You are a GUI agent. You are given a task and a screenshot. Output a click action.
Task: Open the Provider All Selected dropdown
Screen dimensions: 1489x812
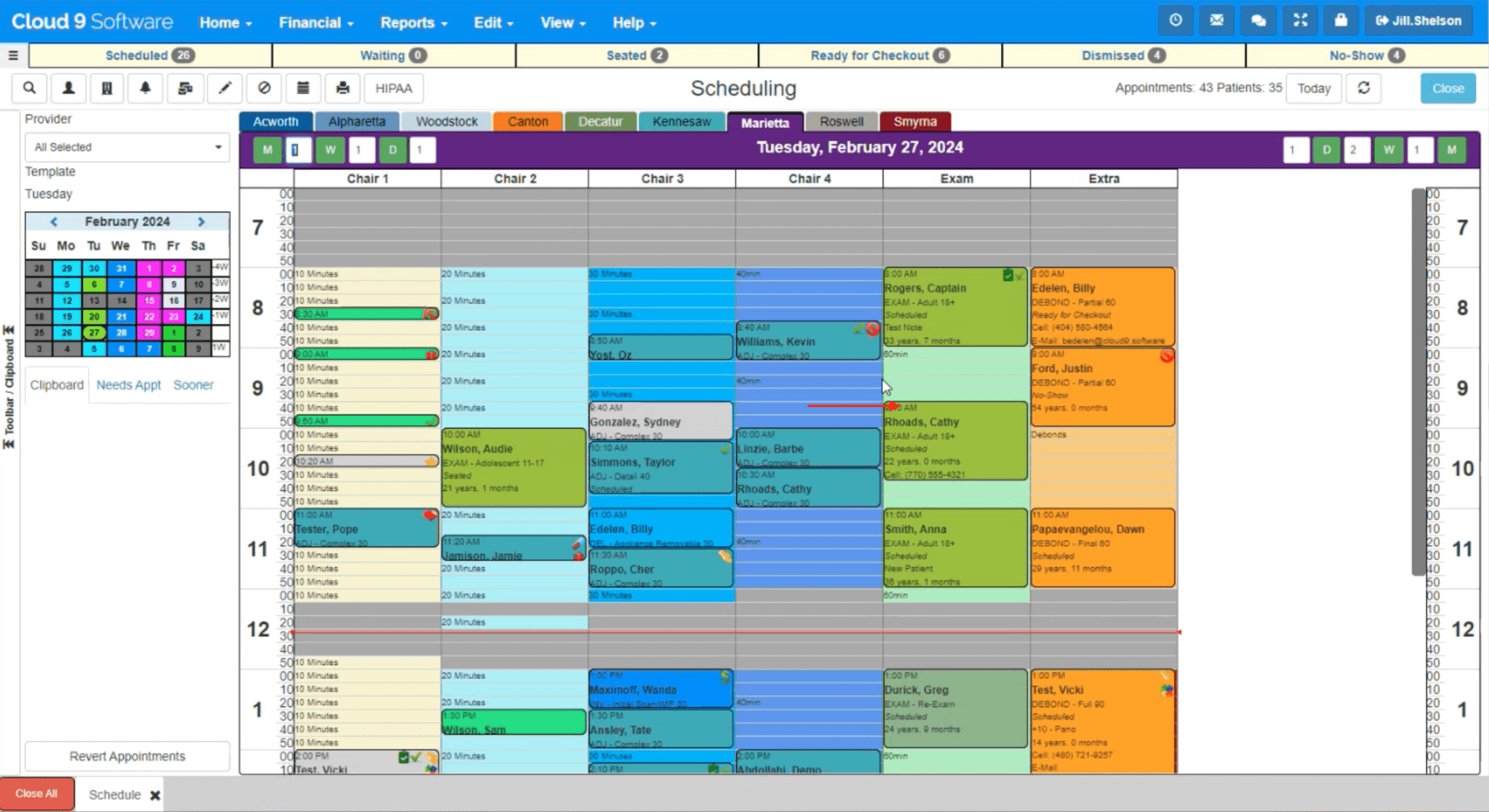[127, 147]
